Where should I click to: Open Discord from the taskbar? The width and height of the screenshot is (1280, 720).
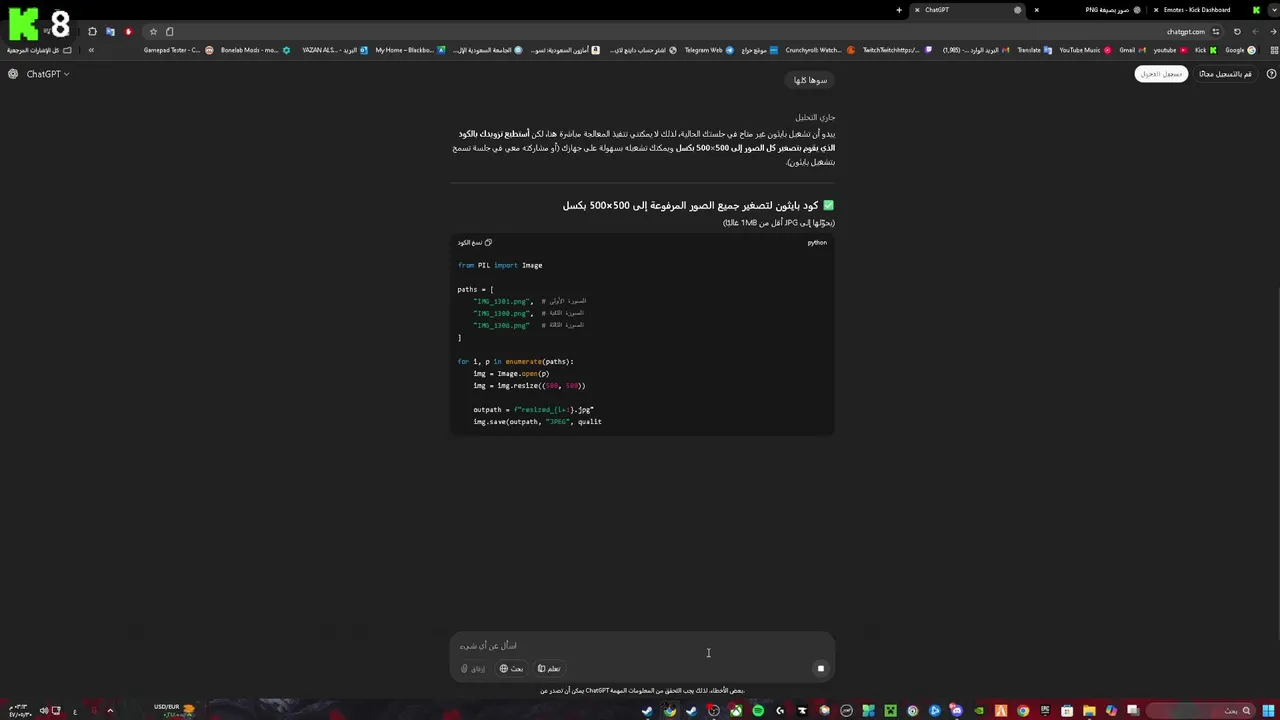point(956,711)
